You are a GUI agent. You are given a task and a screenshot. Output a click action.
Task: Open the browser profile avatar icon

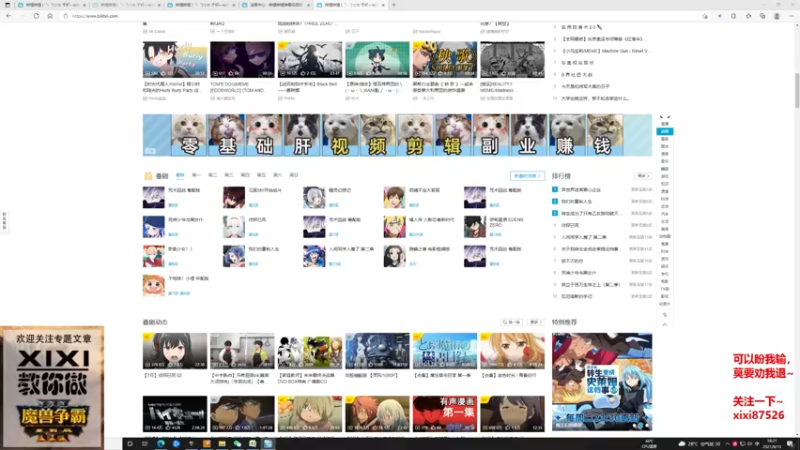tap(777, 16)
